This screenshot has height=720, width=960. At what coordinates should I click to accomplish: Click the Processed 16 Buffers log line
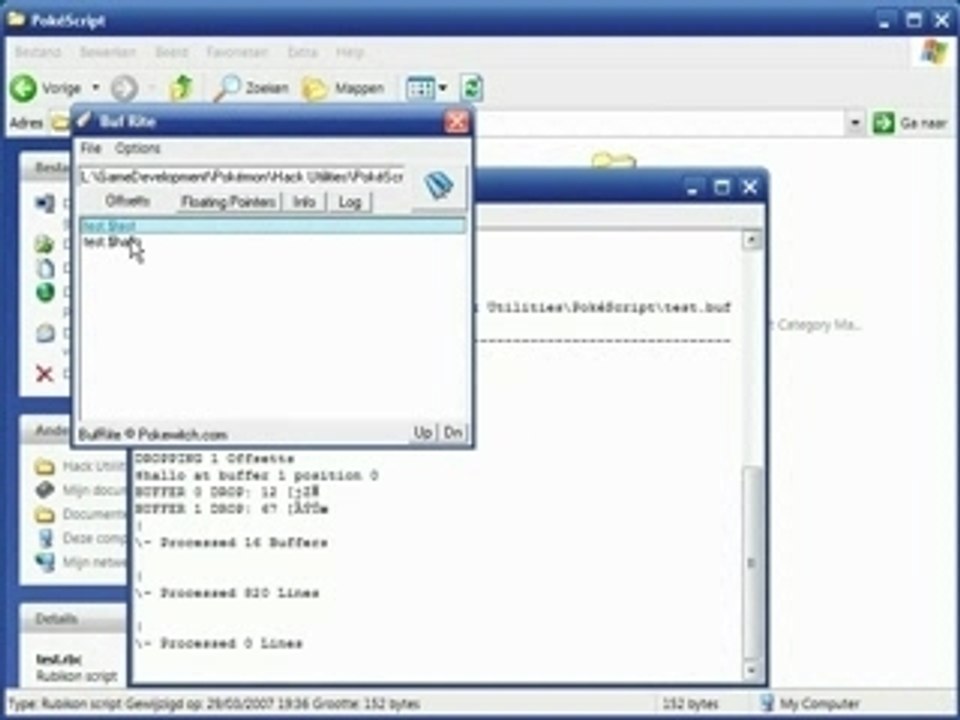[231, 542]
